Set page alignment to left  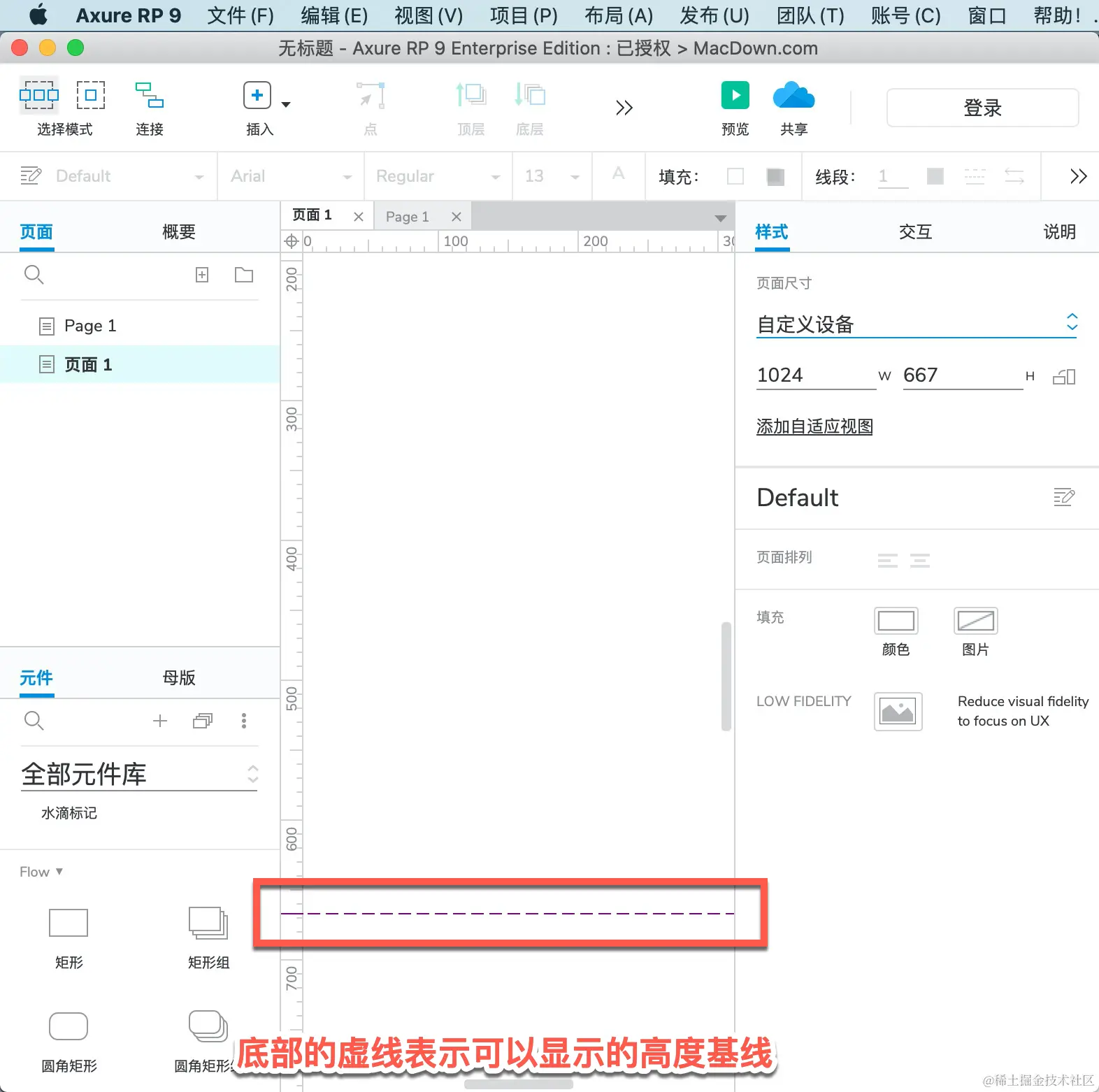click(888, 560)
